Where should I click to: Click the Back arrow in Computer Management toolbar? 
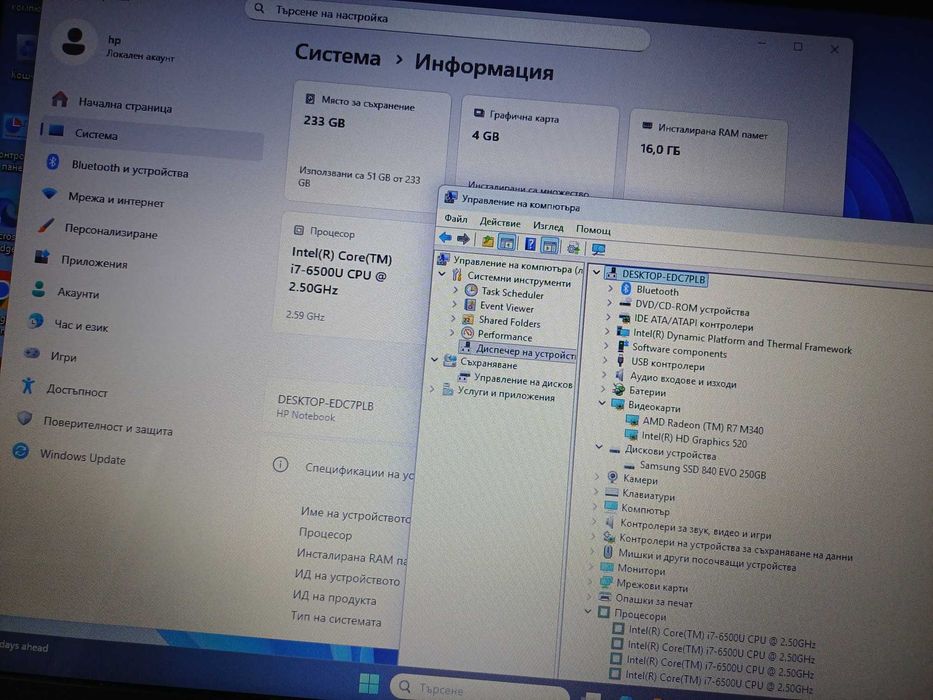click(445, 238)
